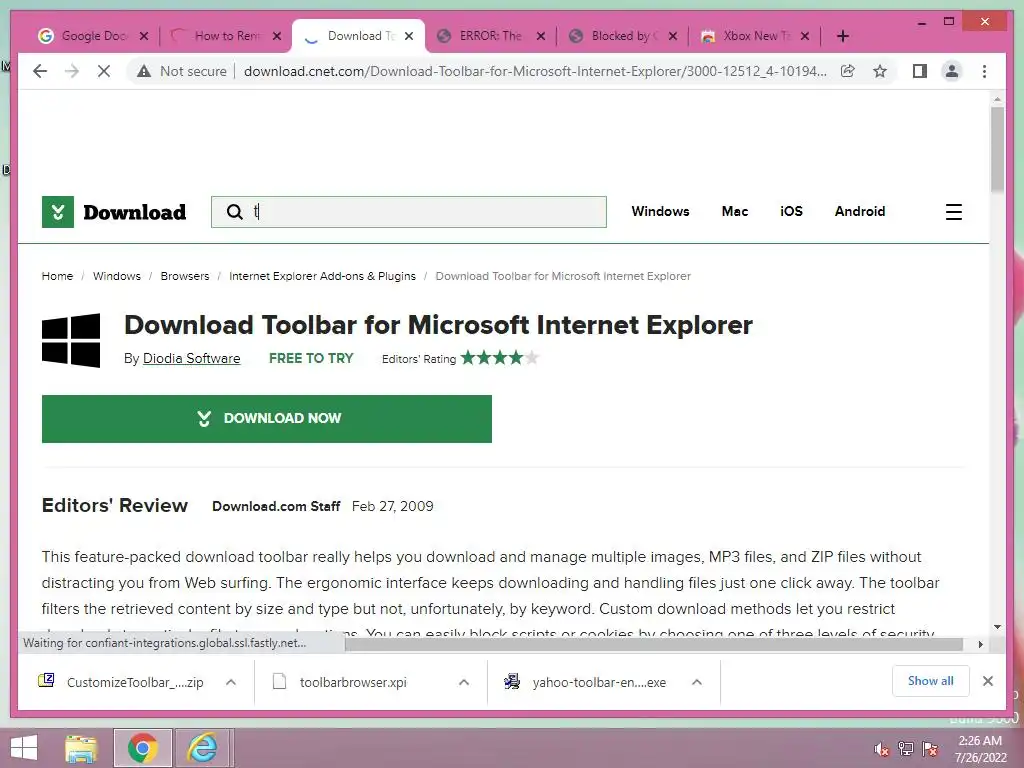Click the site search input field
This screenshot has height=768, width=1024.
point(409,212)
